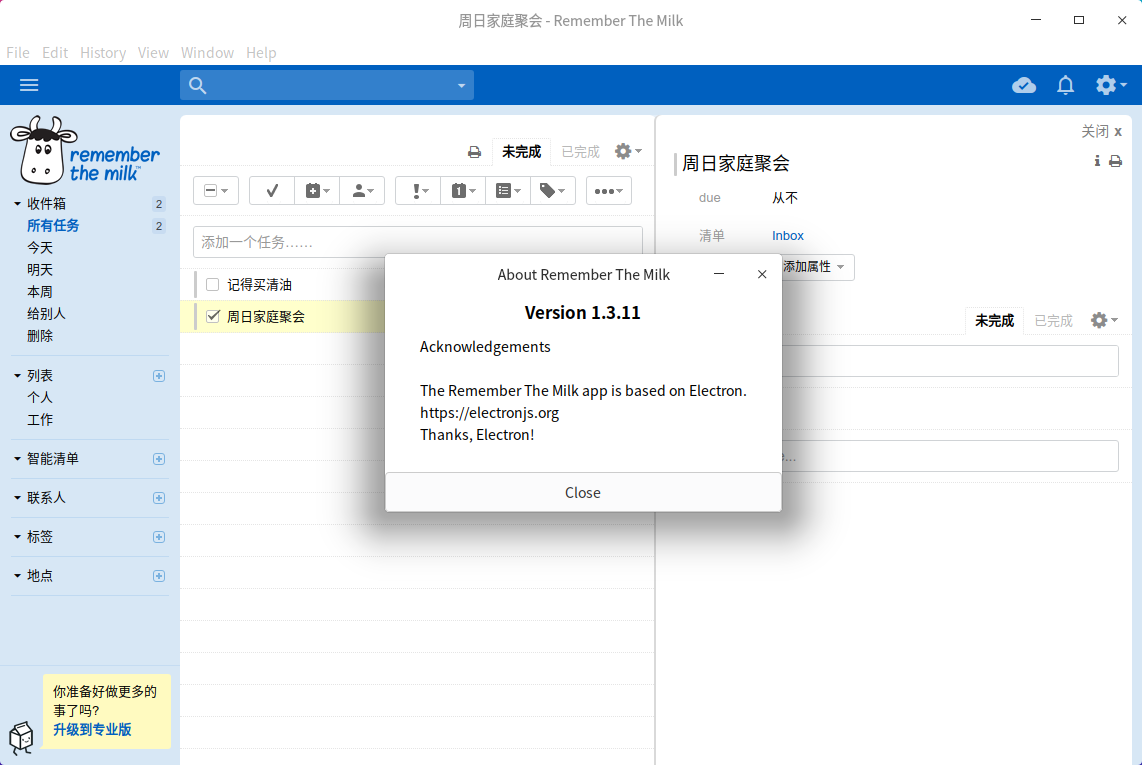Add a new list with plus icon beside 列表
Image resolution: width=1142 pixels, height=765 pixels.
(158, 376)
